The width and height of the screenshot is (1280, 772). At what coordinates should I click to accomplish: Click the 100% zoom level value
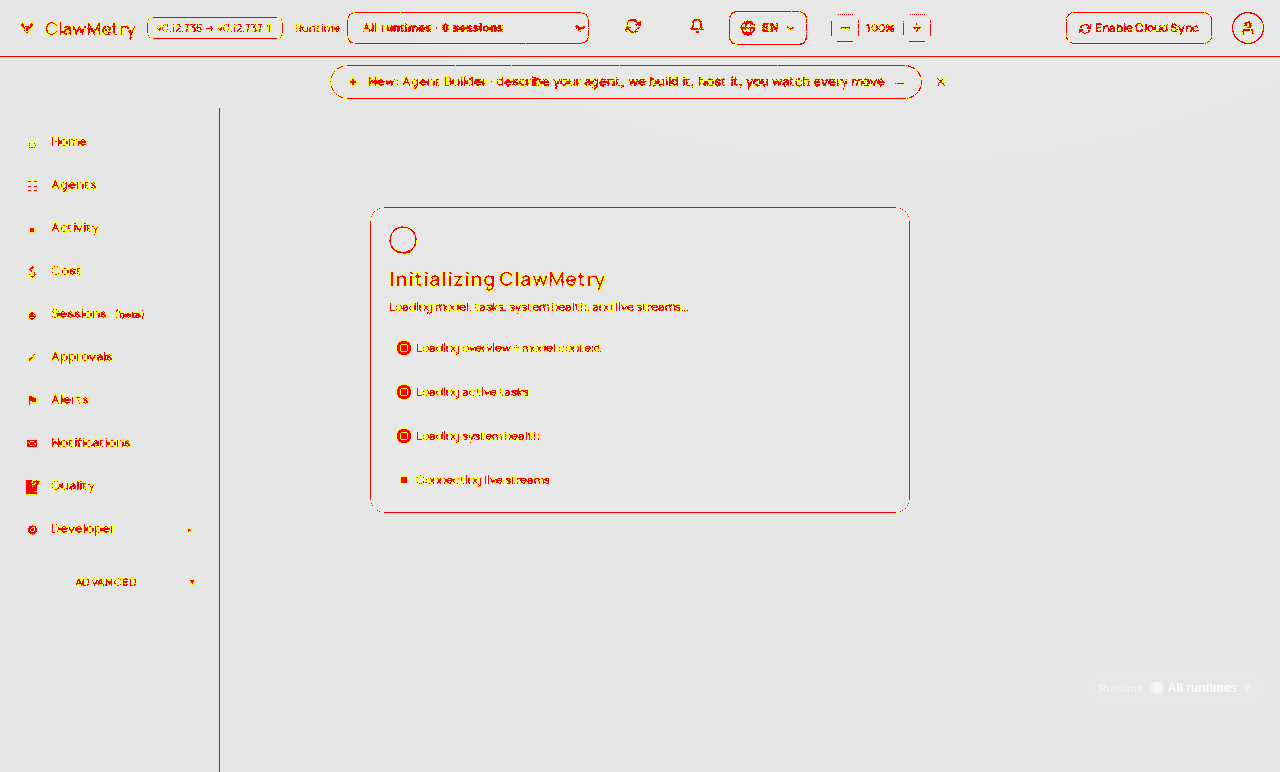click(880, 28)
